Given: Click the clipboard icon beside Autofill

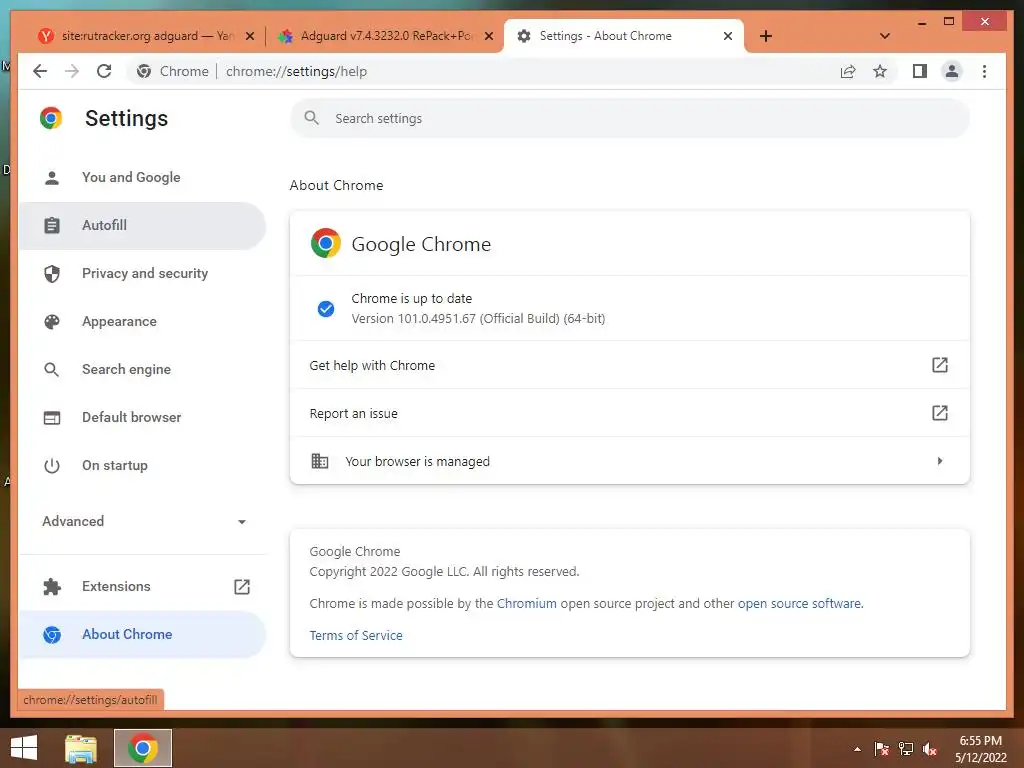Looking at the screenshot, I should (52, 225).
